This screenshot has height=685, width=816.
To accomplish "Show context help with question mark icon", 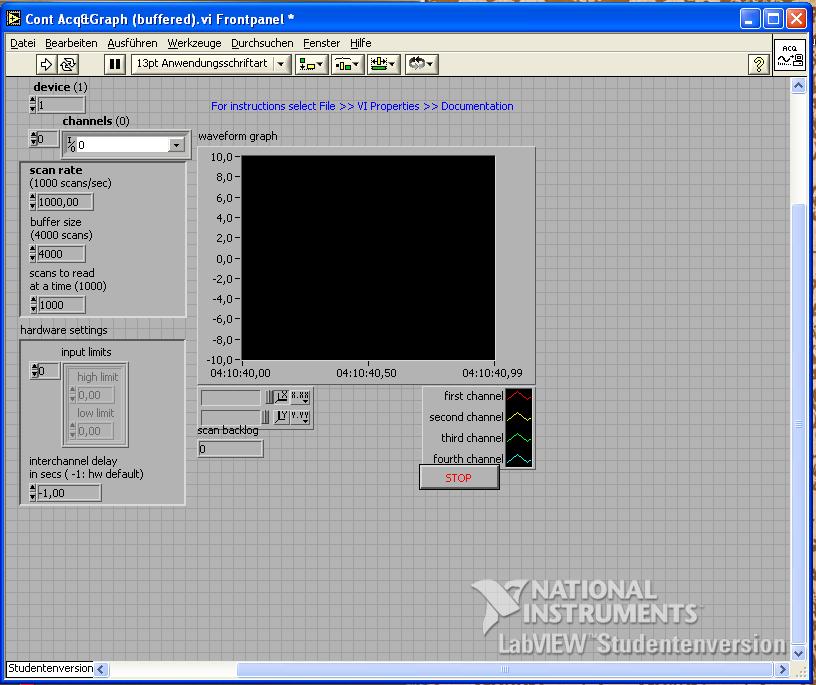I will (x=759, y=65).
